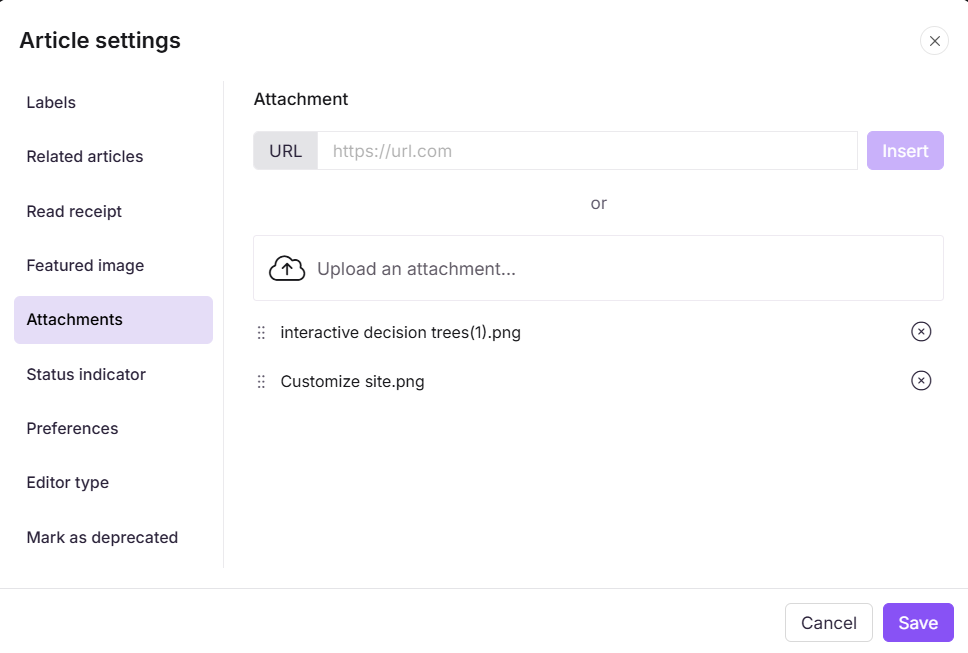Cancel the article settings changes
The image size is (968, 653).
point(828,623)
